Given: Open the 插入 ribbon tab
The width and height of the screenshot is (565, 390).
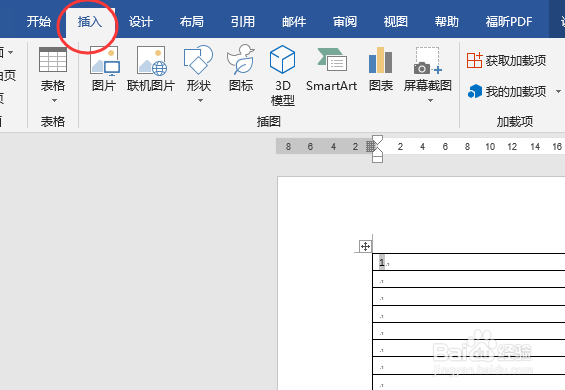Looking at the screenshot, I should pos(90,22).
